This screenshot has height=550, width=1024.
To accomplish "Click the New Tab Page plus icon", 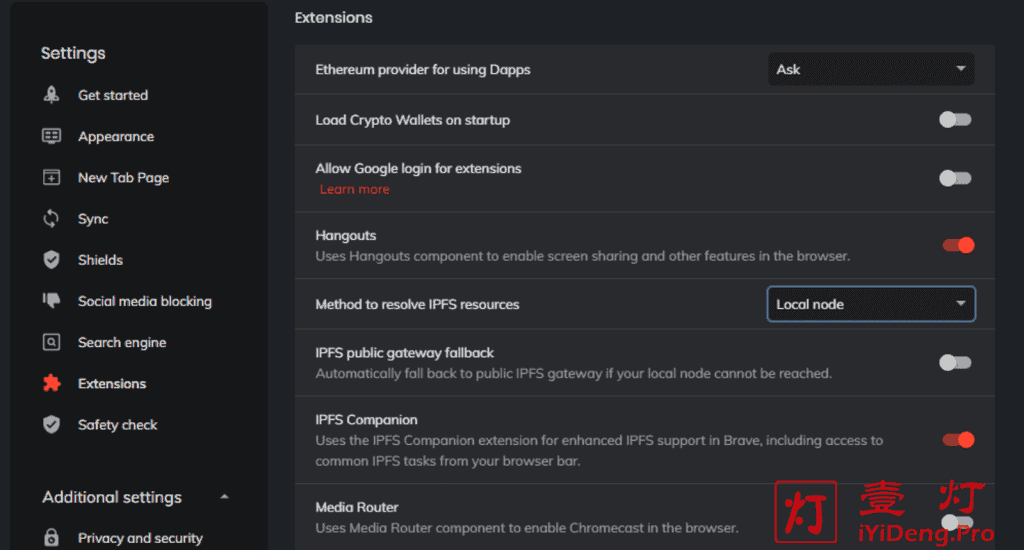I will point(51,177).
